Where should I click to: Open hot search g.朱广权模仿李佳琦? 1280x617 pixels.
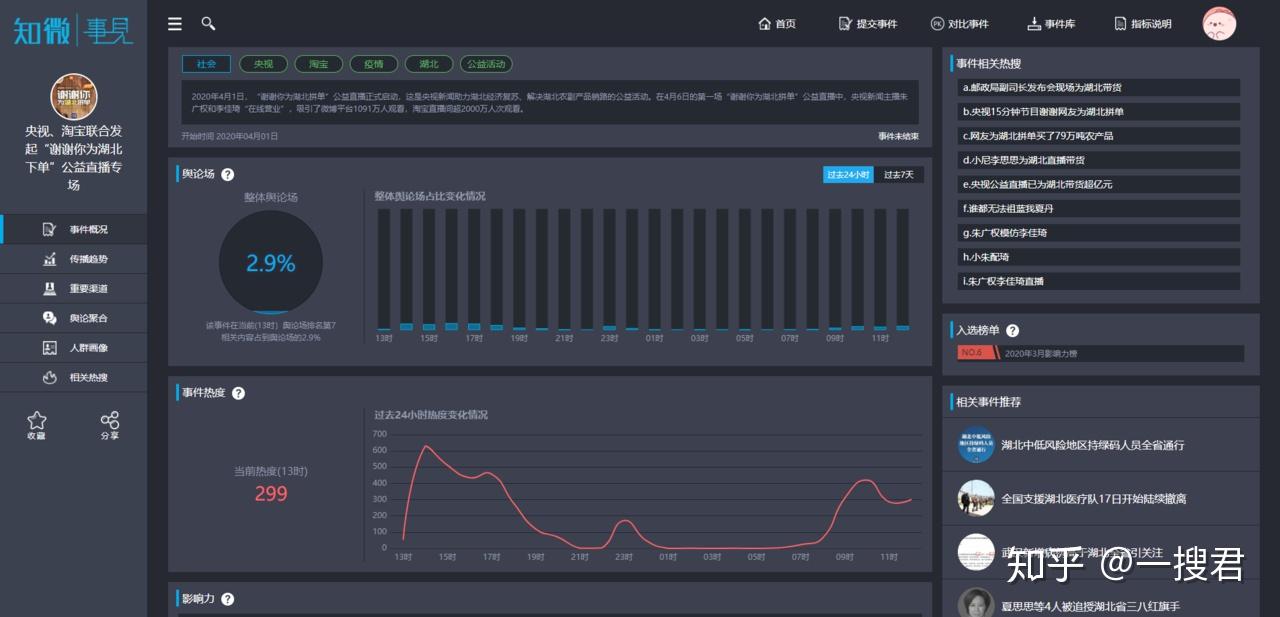click(1099, 233)
